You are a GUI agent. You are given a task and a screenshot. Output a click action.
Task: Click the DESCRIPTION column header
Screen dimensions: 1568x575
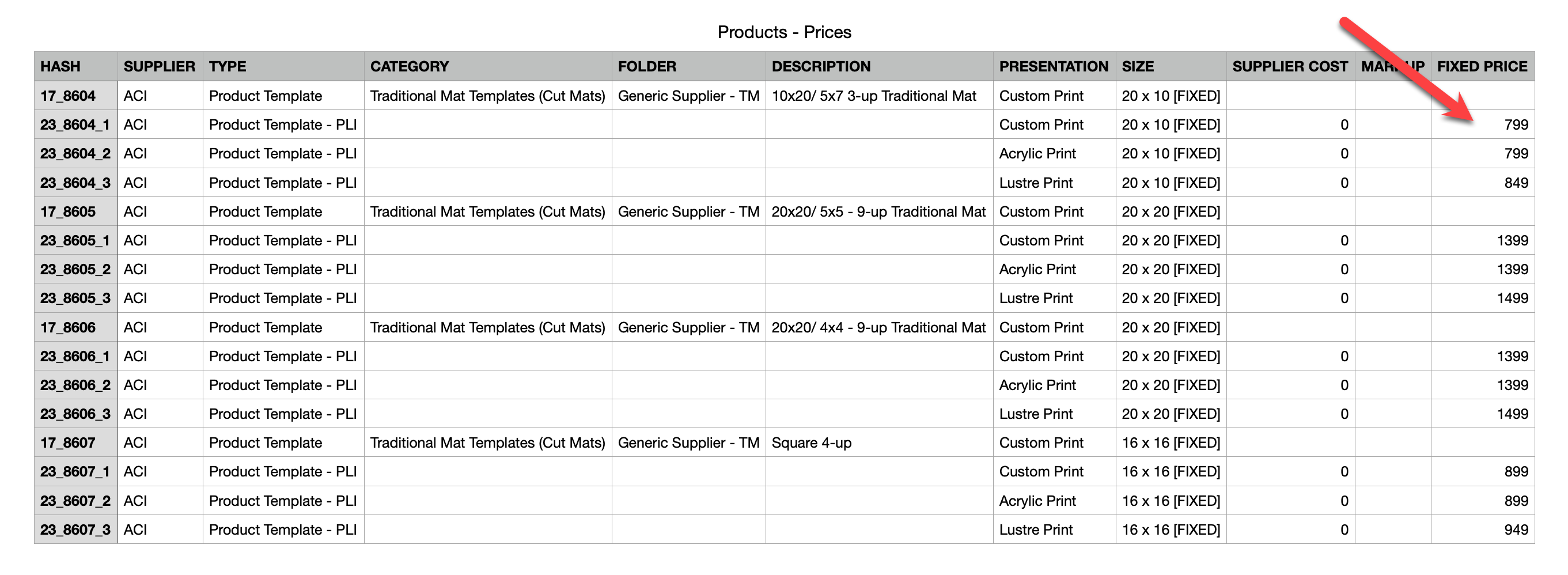(820, 66)
